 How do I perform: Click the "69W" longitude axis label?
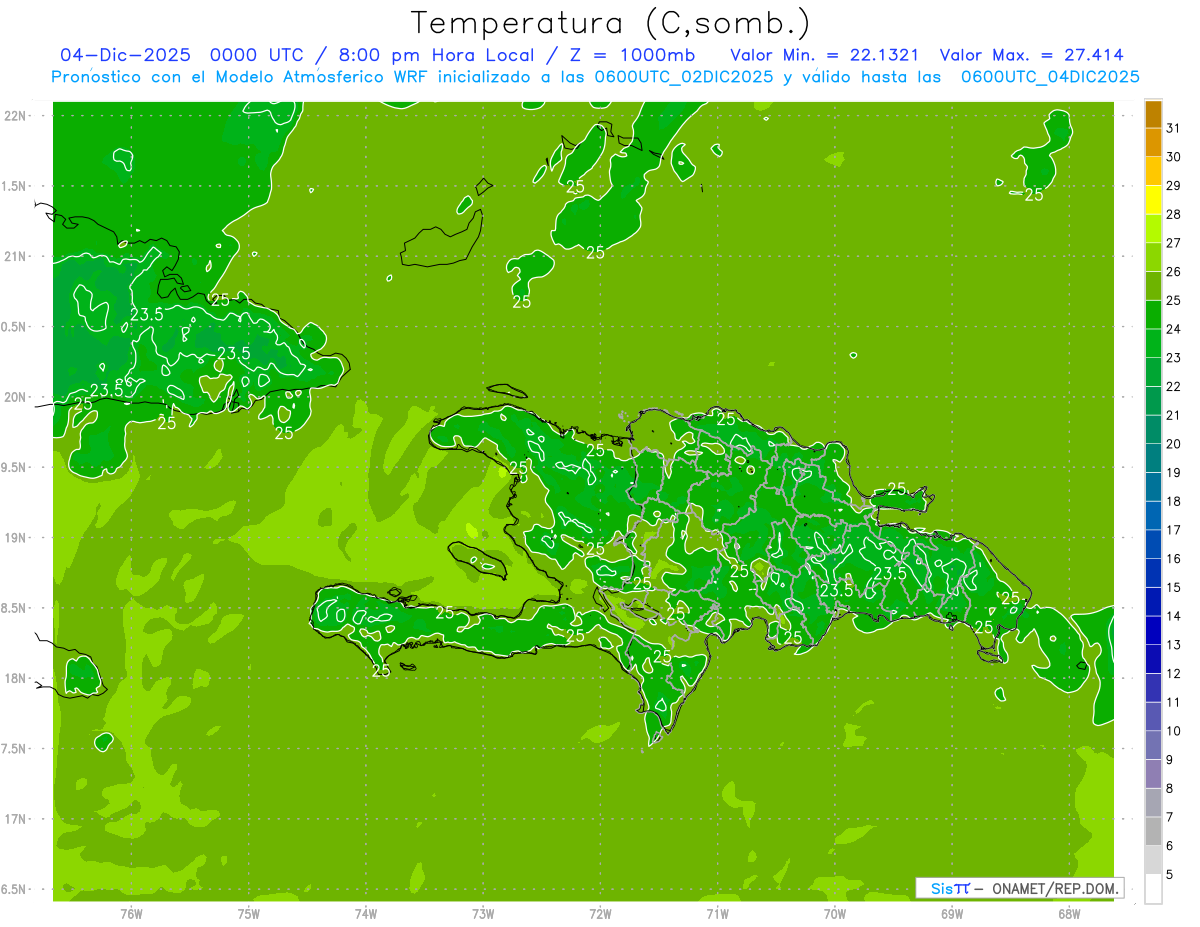(952, 914)
